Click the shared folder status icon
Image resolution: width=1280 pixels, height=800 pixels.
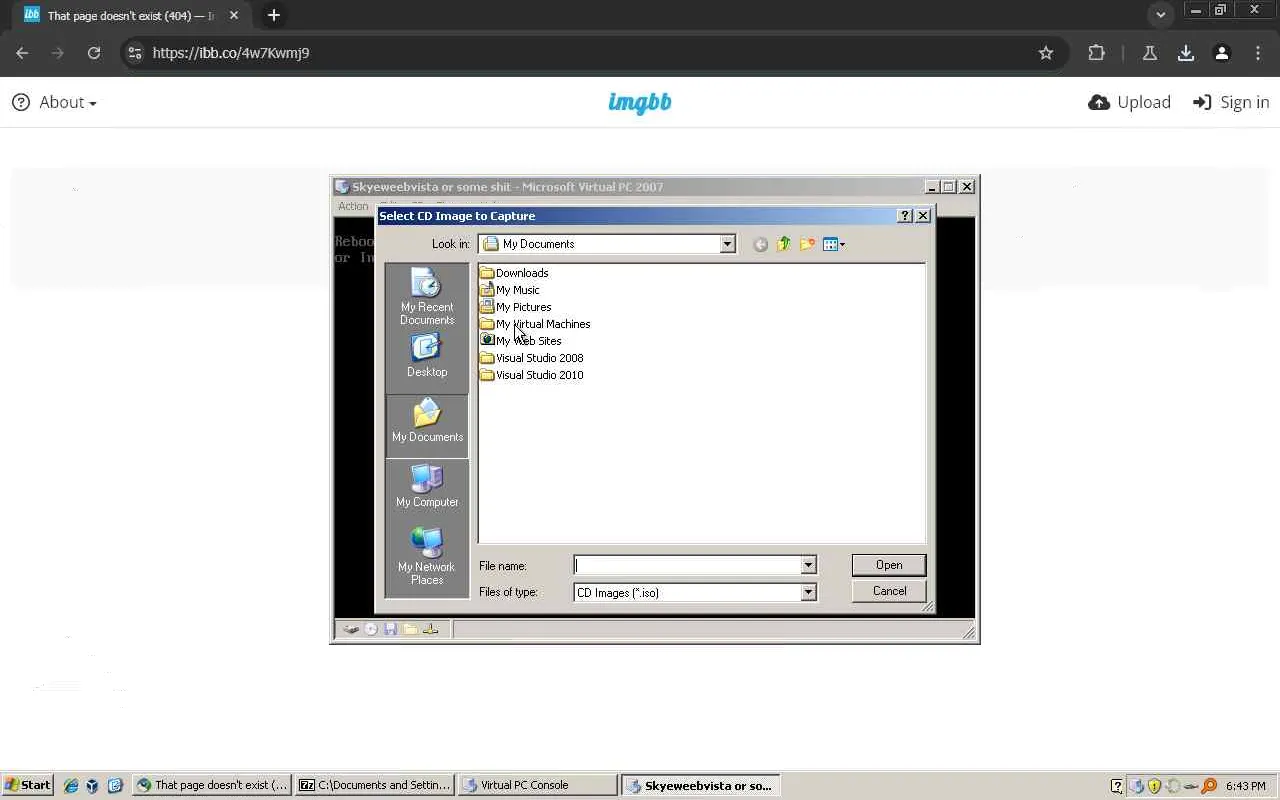(x=410, y=629)
